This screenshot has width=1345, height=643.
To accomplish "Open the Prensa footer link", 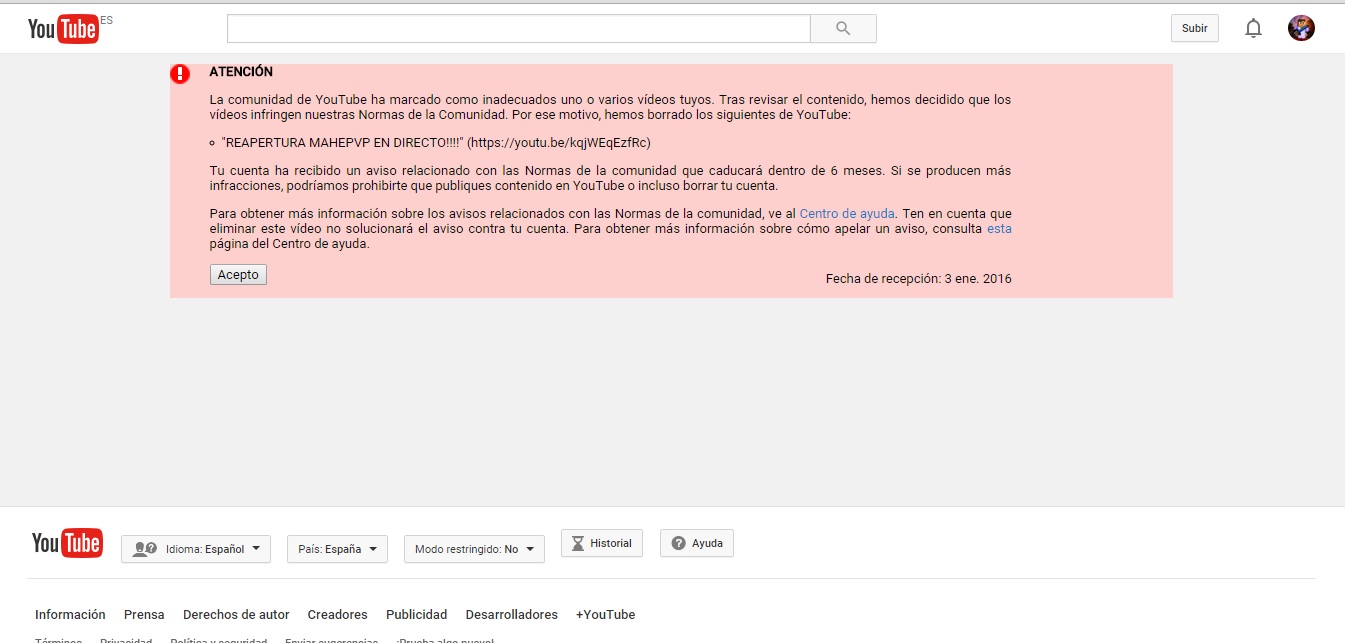I will pos(144,615).
